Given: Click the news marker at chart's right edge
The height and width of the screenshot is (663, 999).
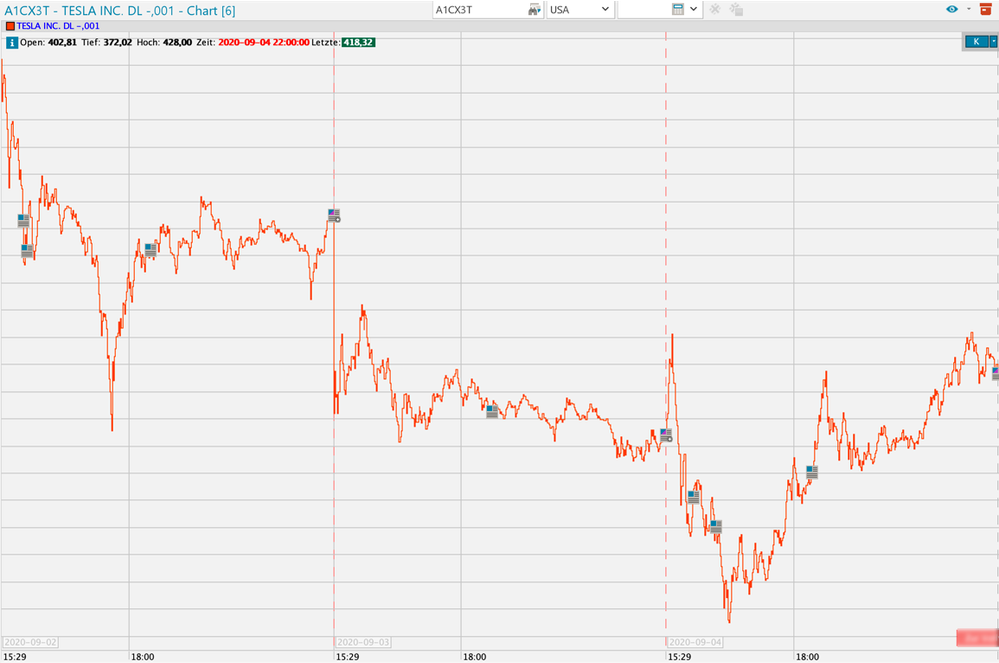Looking at the screenshot, I should tap(995, 372).
